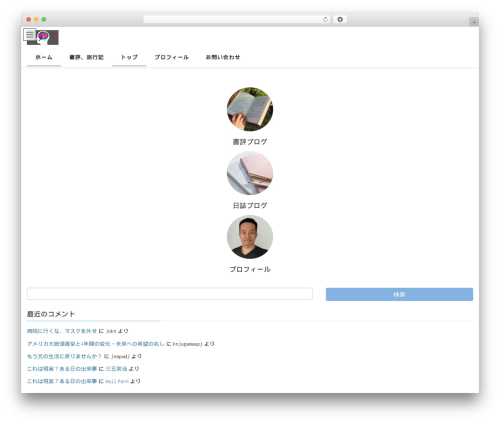This screenshot has width=500, height=423.
Task: Open プロフィール in the navigation bar
Action: tap(172, 57)
